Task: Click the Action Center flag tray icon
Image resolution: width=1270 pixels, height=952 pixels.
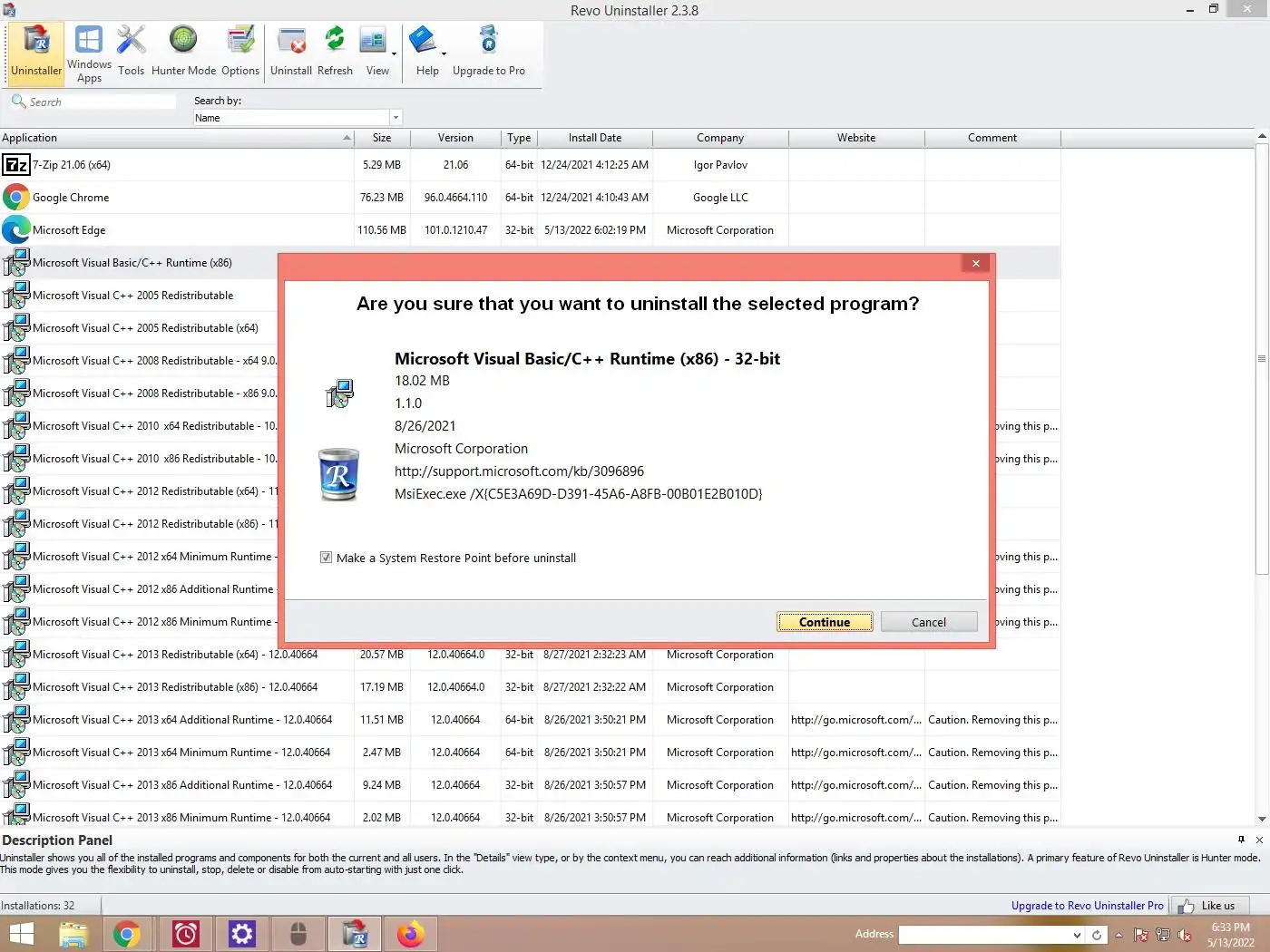Action: tap(1141, 935)
